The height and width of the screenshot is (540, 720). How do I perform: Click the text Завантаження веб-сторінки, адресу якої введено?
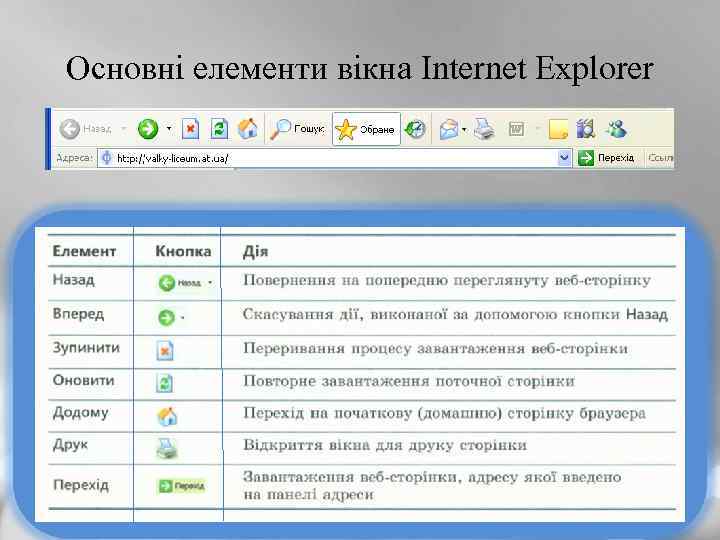(x=432, y=477)
